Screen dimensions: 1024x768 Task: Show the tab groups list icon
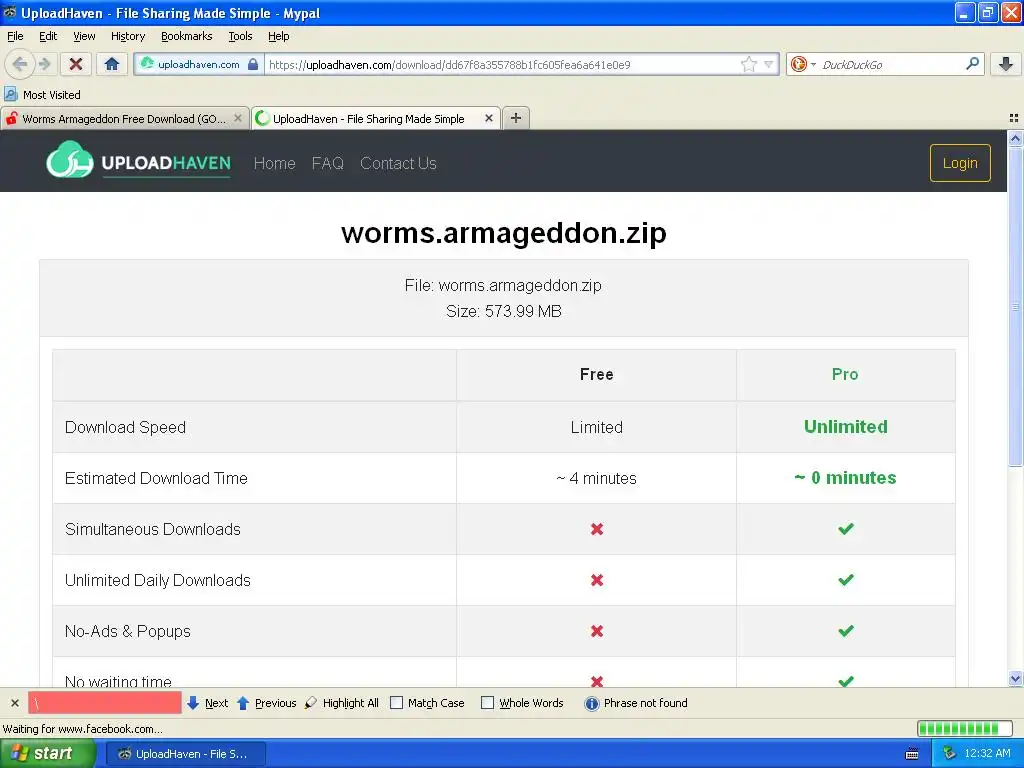tap(1014, 118)
